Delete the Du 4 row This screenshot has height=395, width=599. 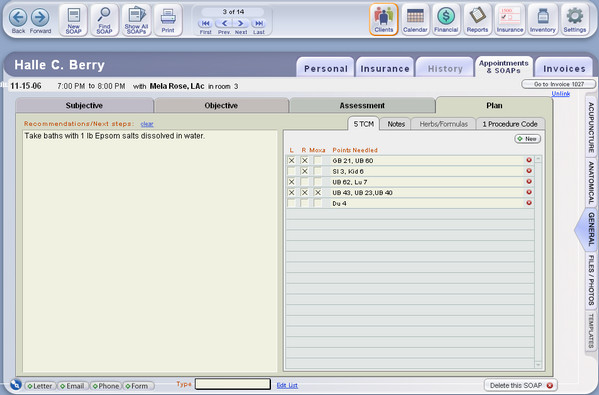[529, 203]
